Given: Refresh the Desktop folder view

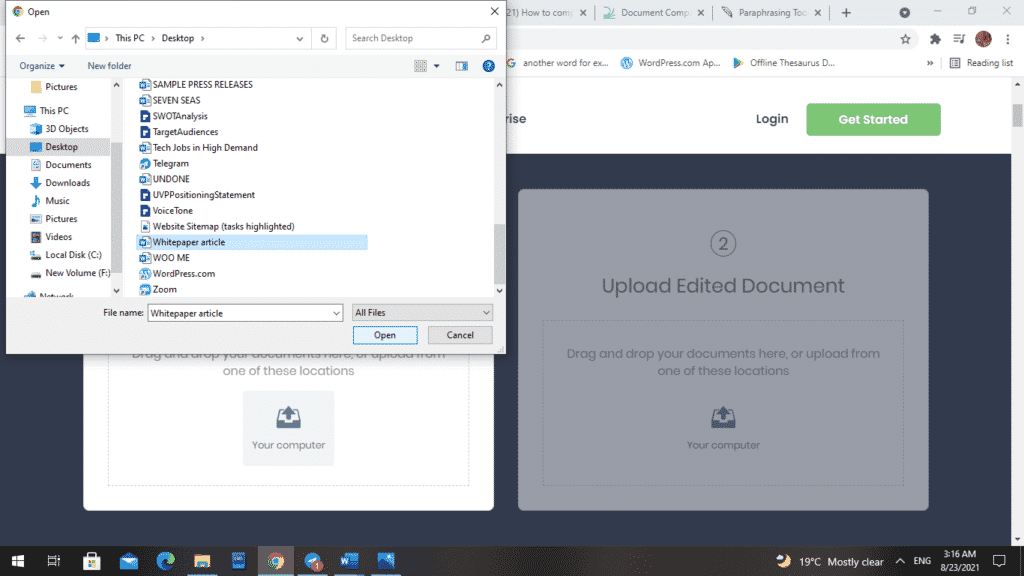Looking at the screenshot, I should click(x=324, y=37).
